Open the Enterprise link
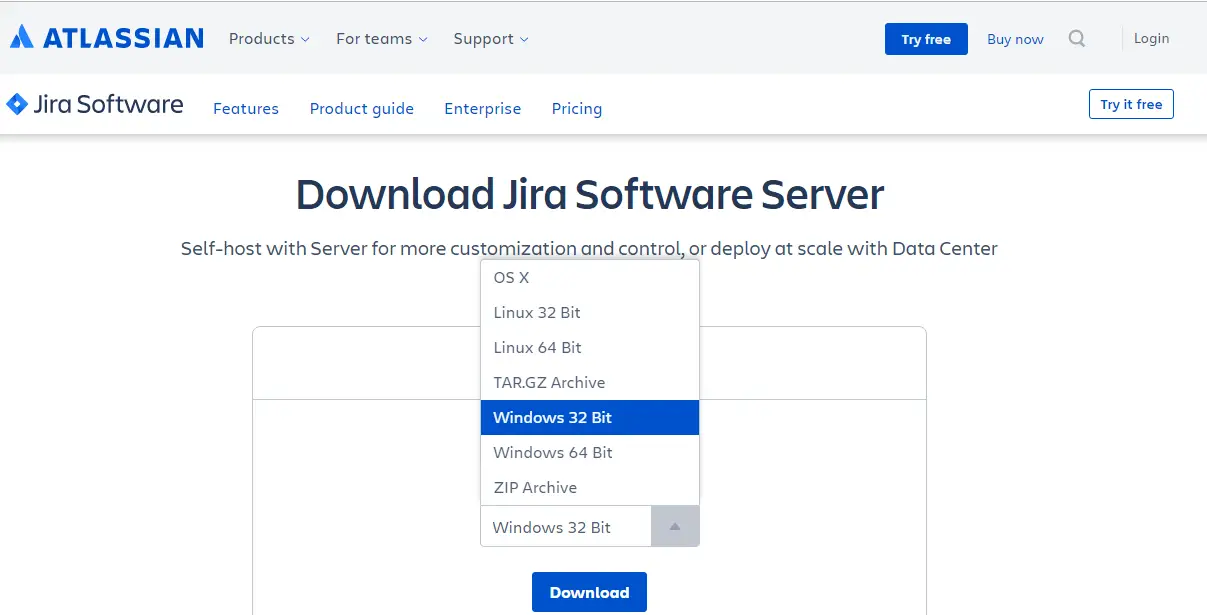Image resolution: width=1207 pixels, height=615 pixels. pyautogui.click(x=482, y=108)
